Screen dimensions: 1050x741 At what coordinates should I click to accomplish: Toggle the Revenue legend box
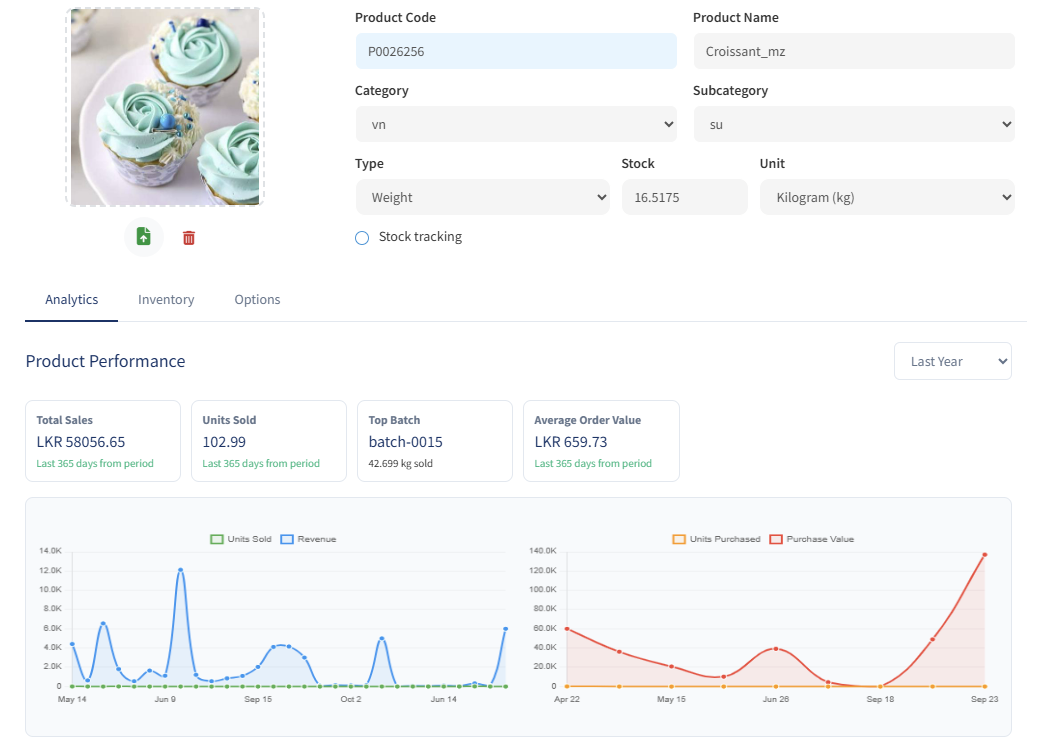[287, 539]
